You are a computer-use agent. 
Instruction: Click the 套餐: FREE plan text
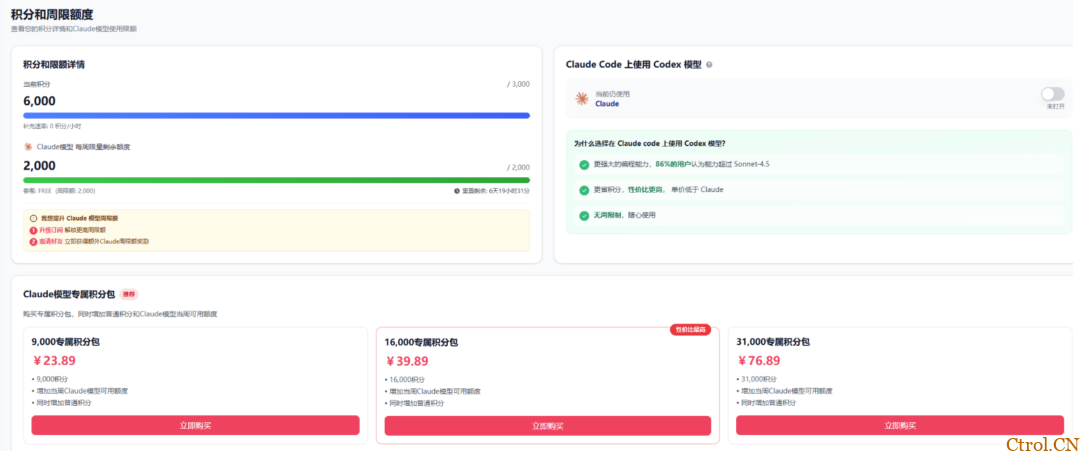click(x=59, y=191)
